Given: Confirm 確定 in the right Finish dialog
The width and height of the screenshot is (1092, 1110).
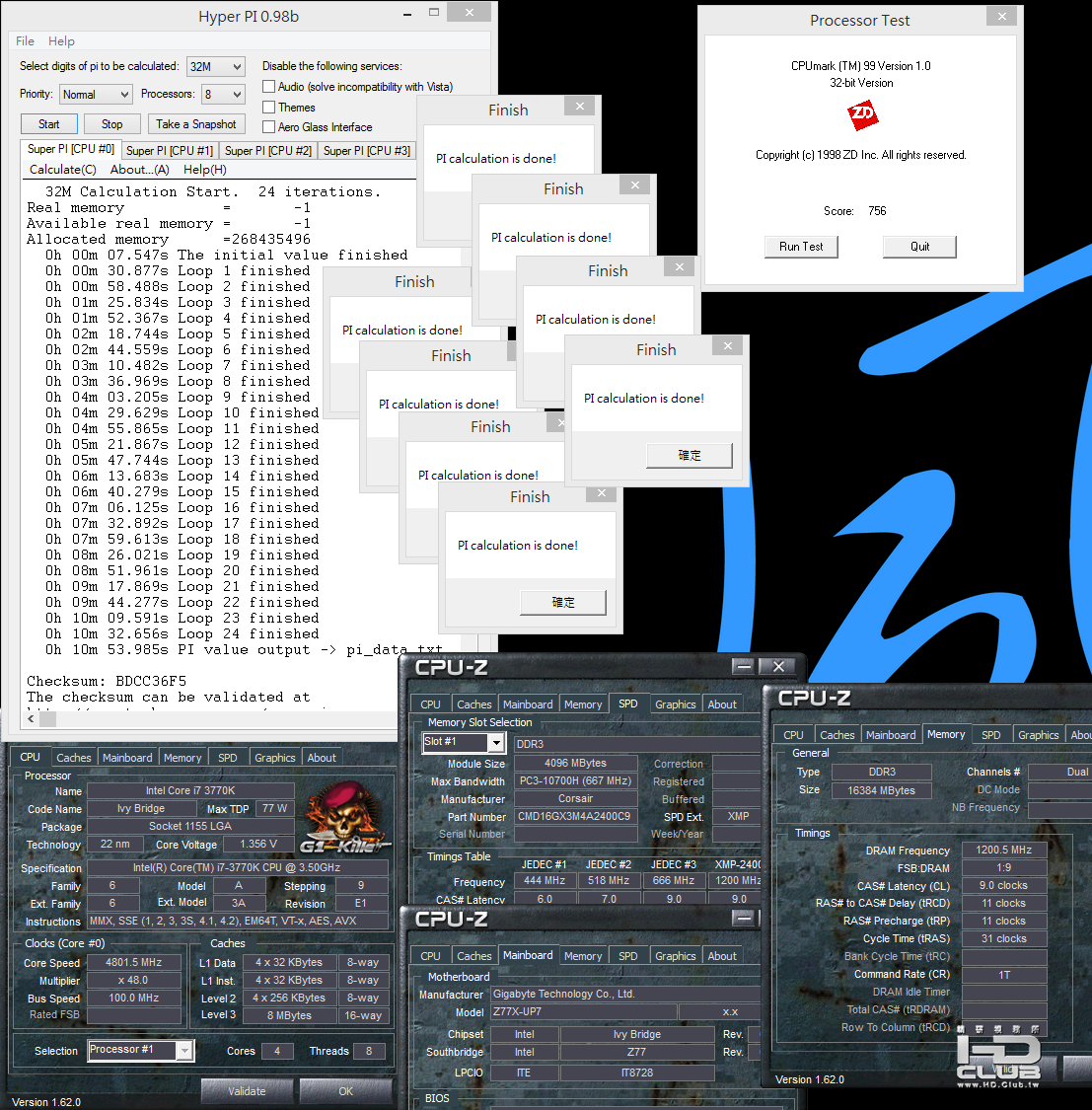Looking at the screenshot, I should 690,455.
